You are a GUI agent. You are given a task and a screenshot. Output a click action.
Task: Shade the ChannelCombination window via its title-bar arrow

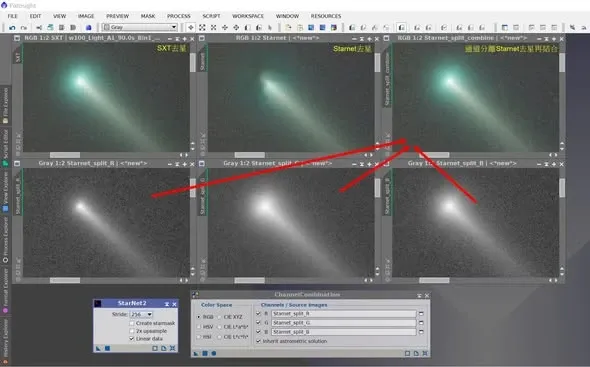419,295
